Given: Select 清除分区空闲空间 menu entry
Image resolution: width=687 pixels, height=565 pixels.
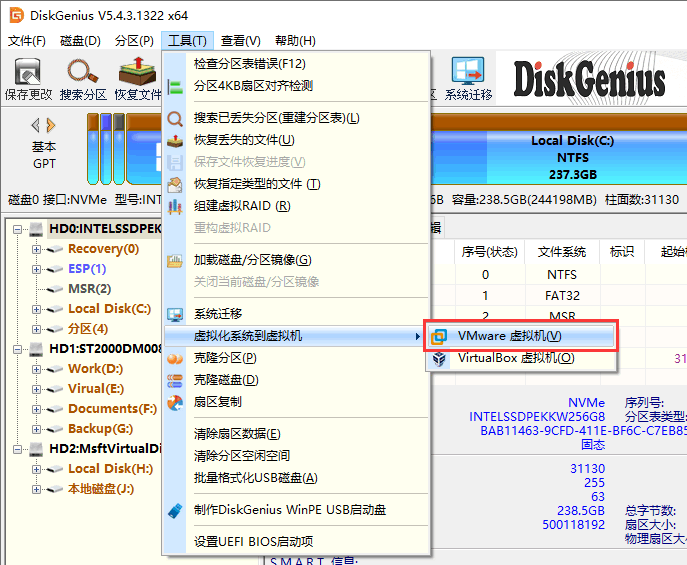Looking at the screenshot, I should tap(296, 456).
